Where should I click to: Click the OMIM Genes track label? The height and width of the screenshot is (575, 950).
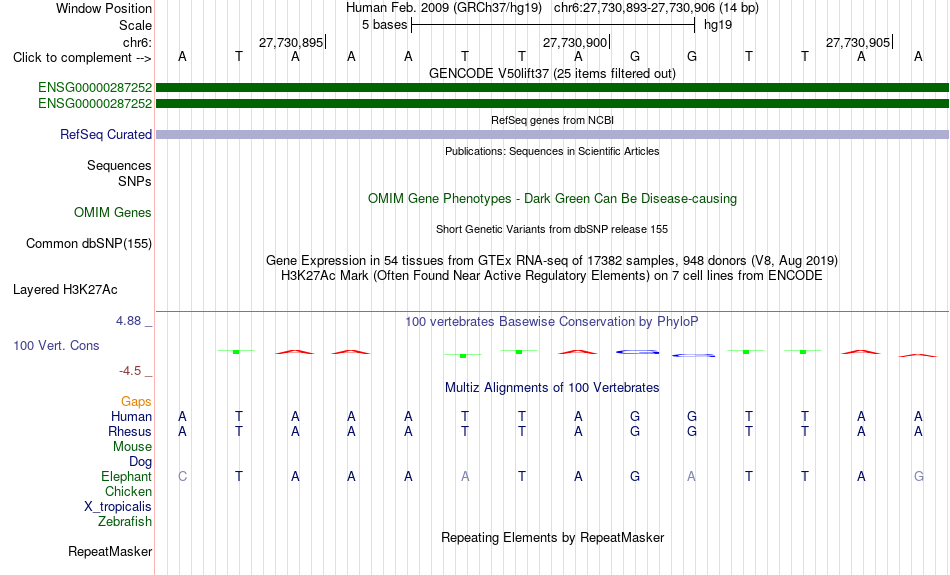point(113,213)
